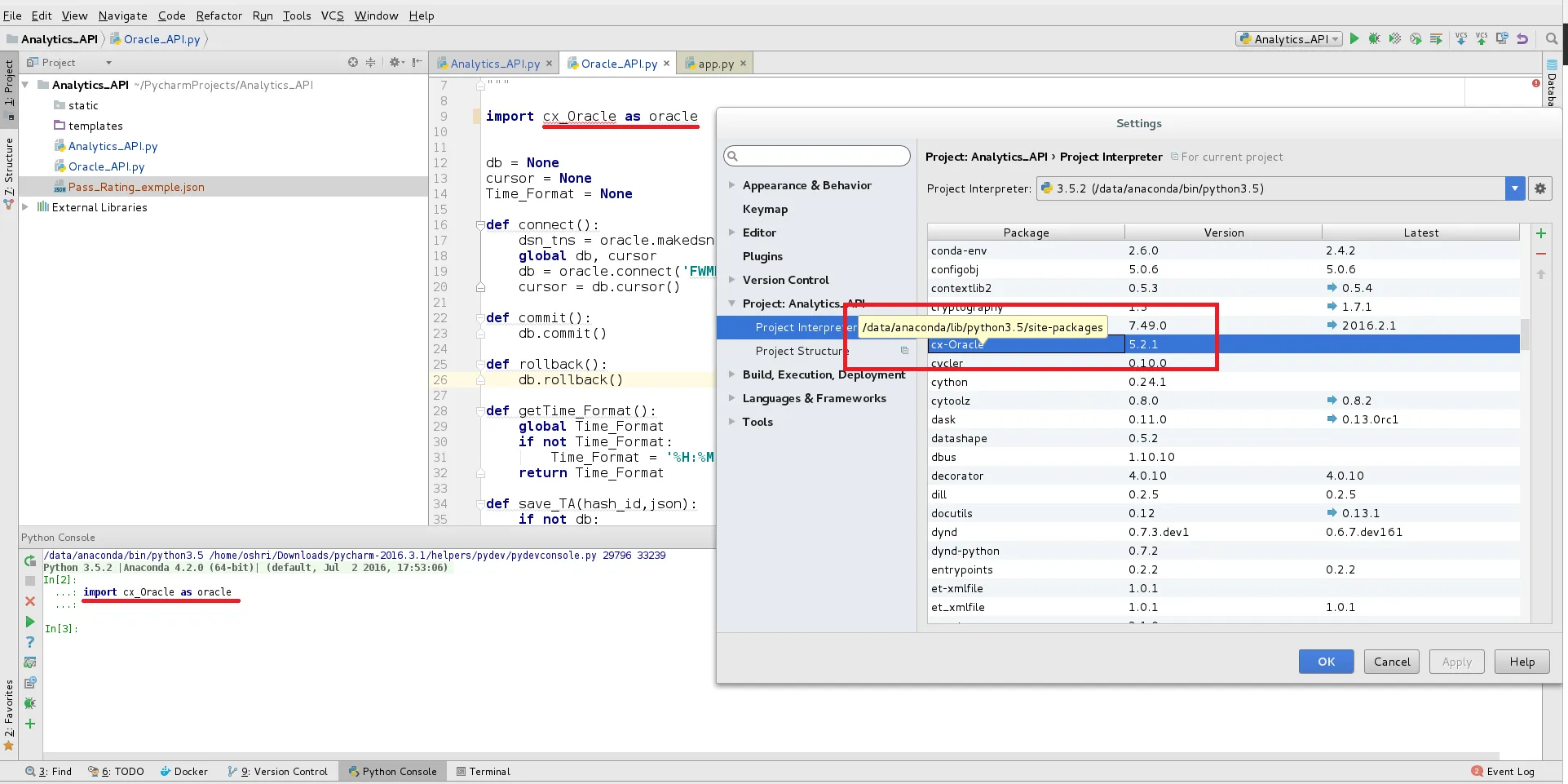This screenshot has height=784, width=1568.
Task: Open the Project Interpreter dropdown
Action: (x=1515, y=188)
